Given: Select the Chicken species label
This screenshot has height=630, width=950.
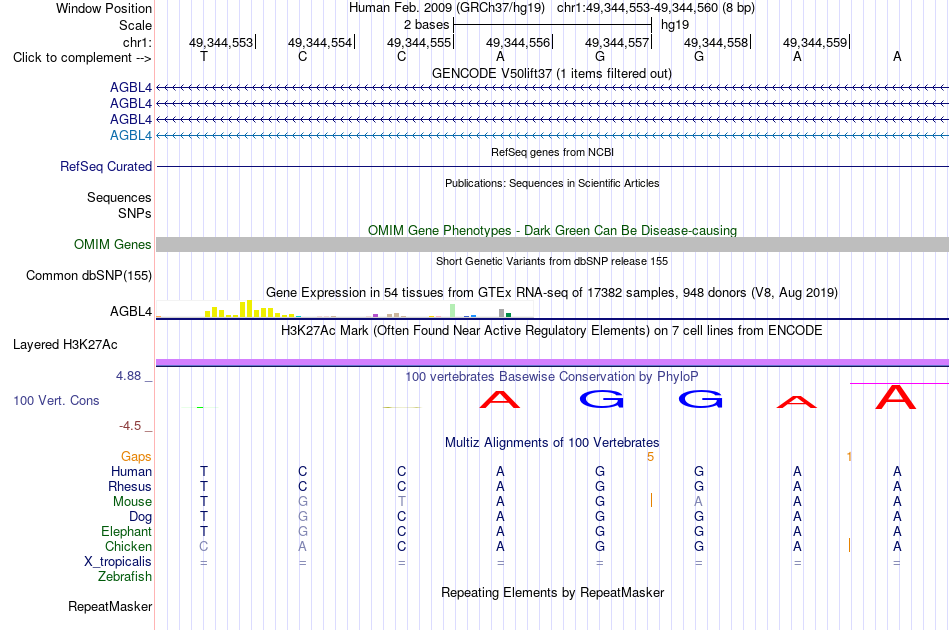Looking at the screenshot, I should 128,546.
